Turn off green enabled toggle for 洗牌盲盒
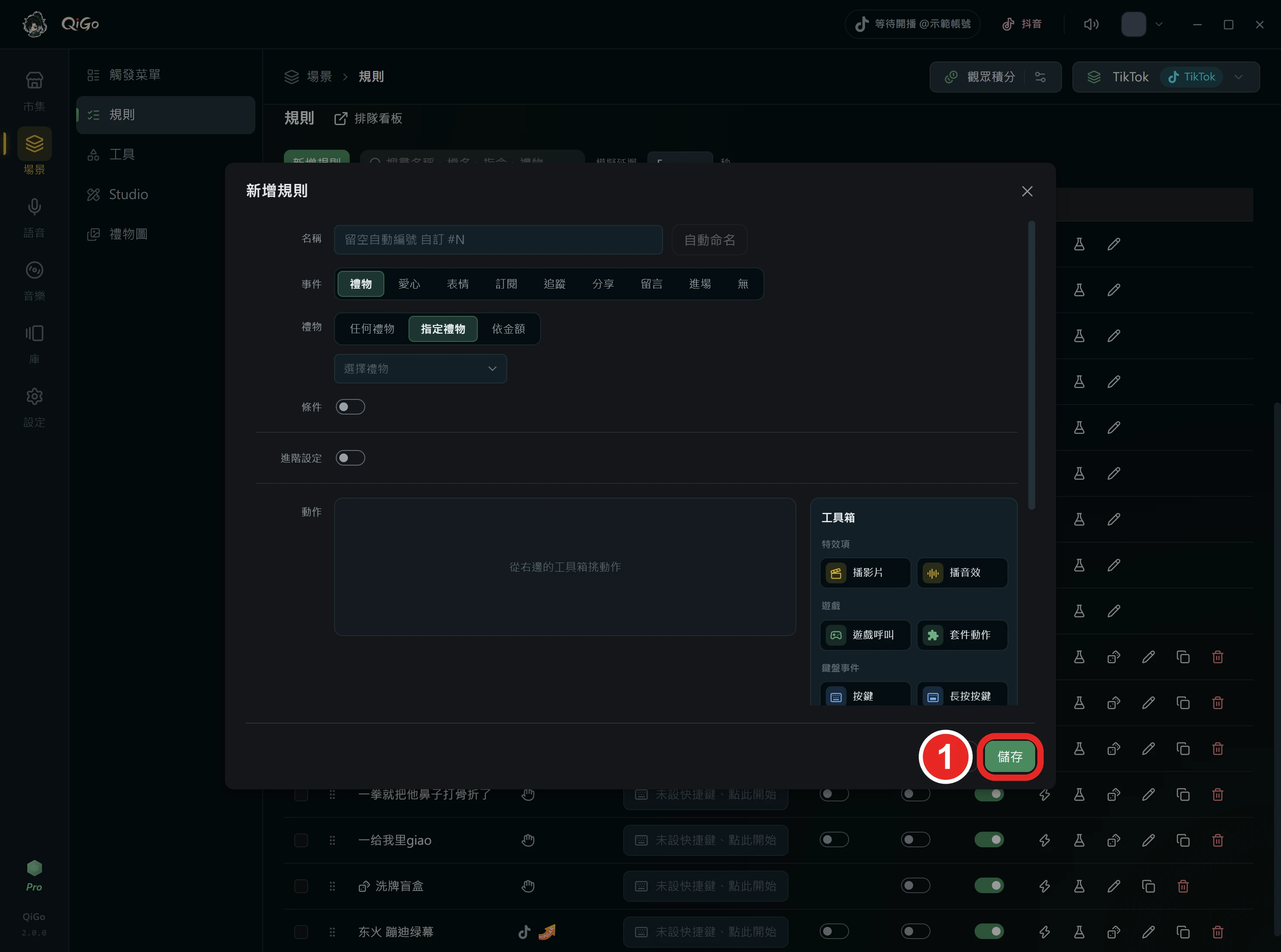The image size is (1281, 952). (x=989, y=885)
